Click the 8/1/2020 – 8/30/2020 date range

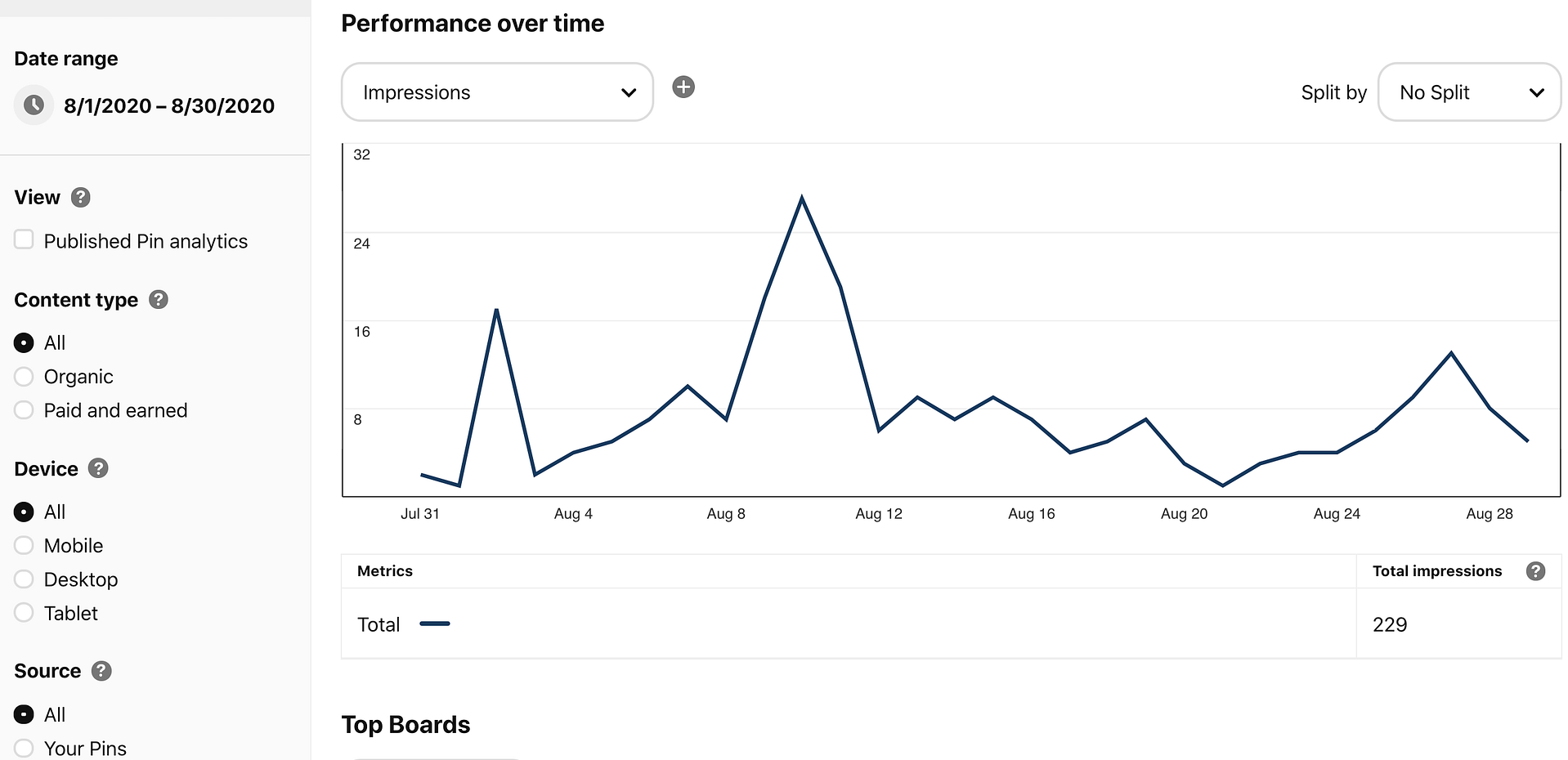[x=168, y=105]
